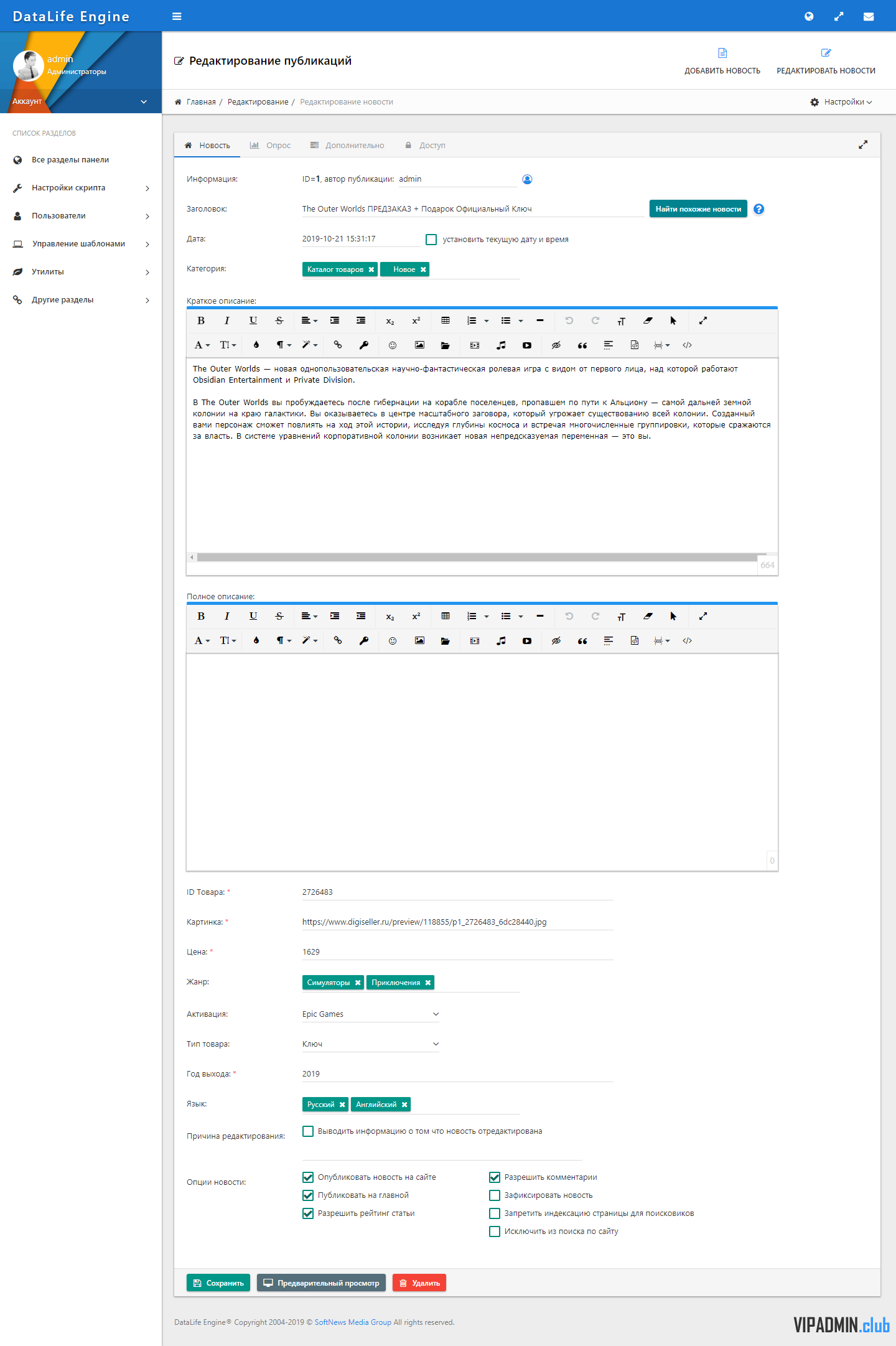Image resolution: width=896 pixels, height=1346 pixels.
Task: Check Зафиксировать новость
Action: pos(495,1195)
